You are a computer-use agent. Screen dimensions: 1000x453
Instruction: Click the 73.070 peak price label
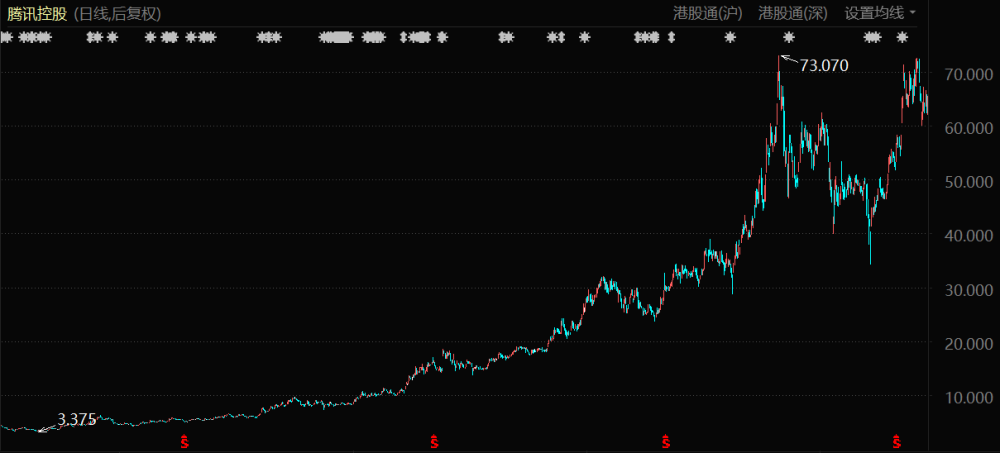tap(825, 65)
